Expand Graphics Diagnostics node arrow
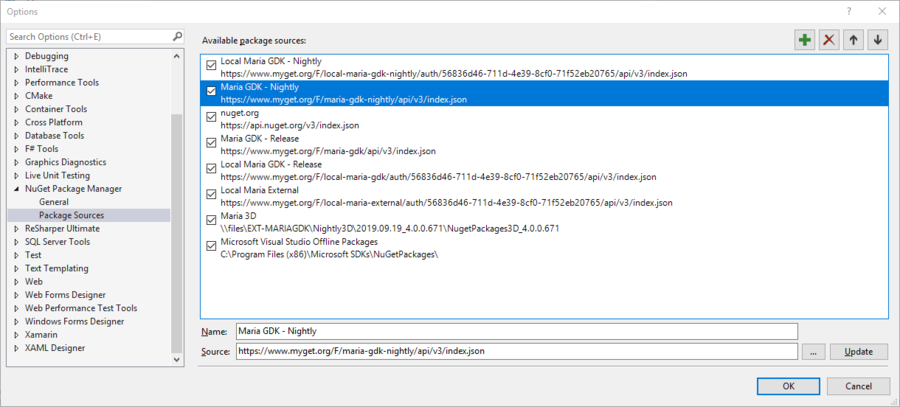The image size is (900, 407). coord(16,162)
